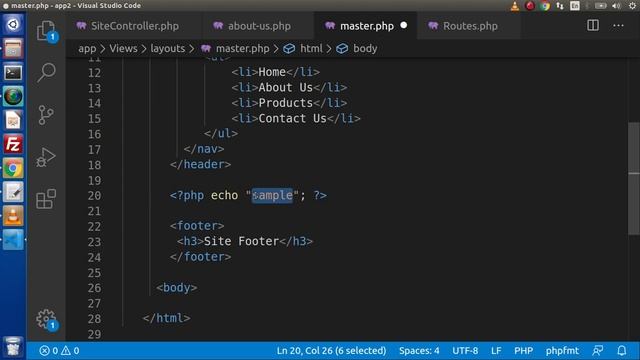Open the Terminal from the dock
640x360 pixels.
point(13,73)
